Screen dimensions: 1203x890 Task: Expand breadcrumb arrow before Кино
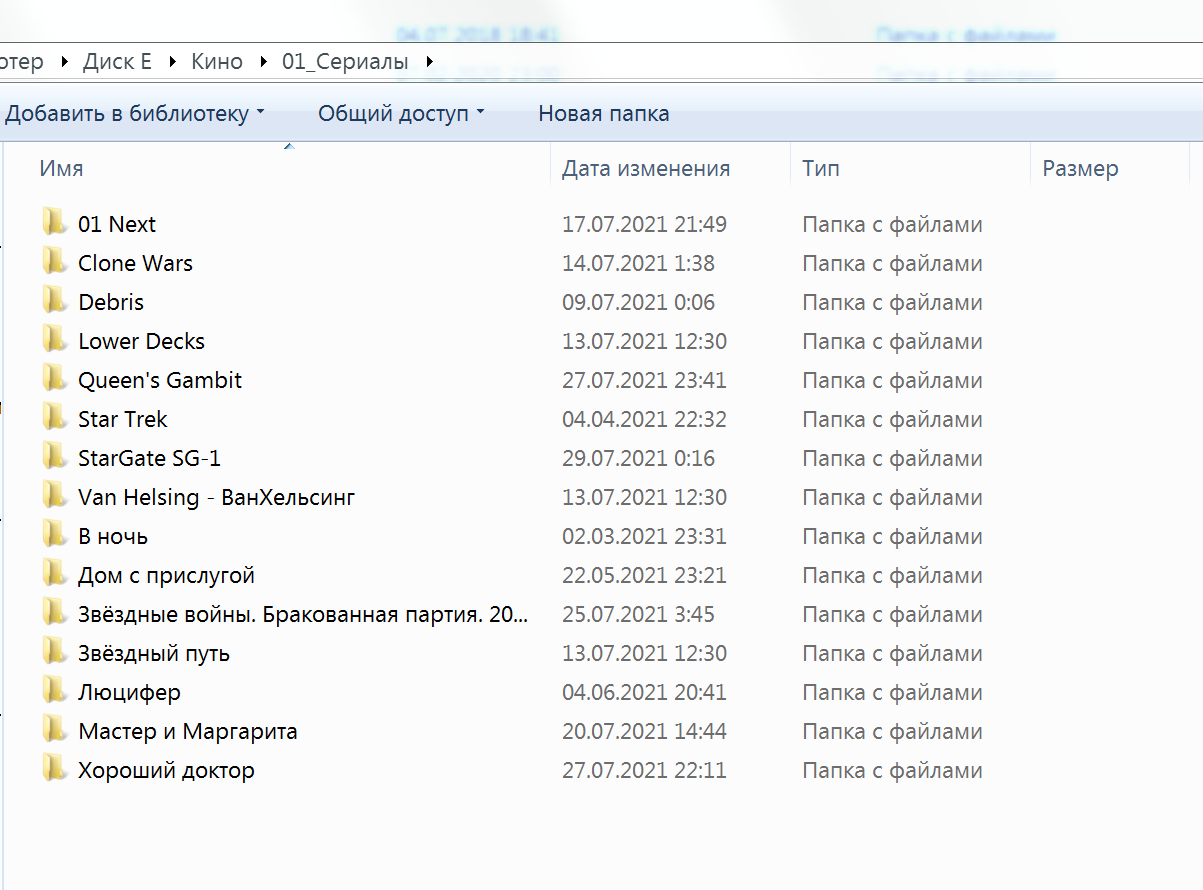pos(173,62)
